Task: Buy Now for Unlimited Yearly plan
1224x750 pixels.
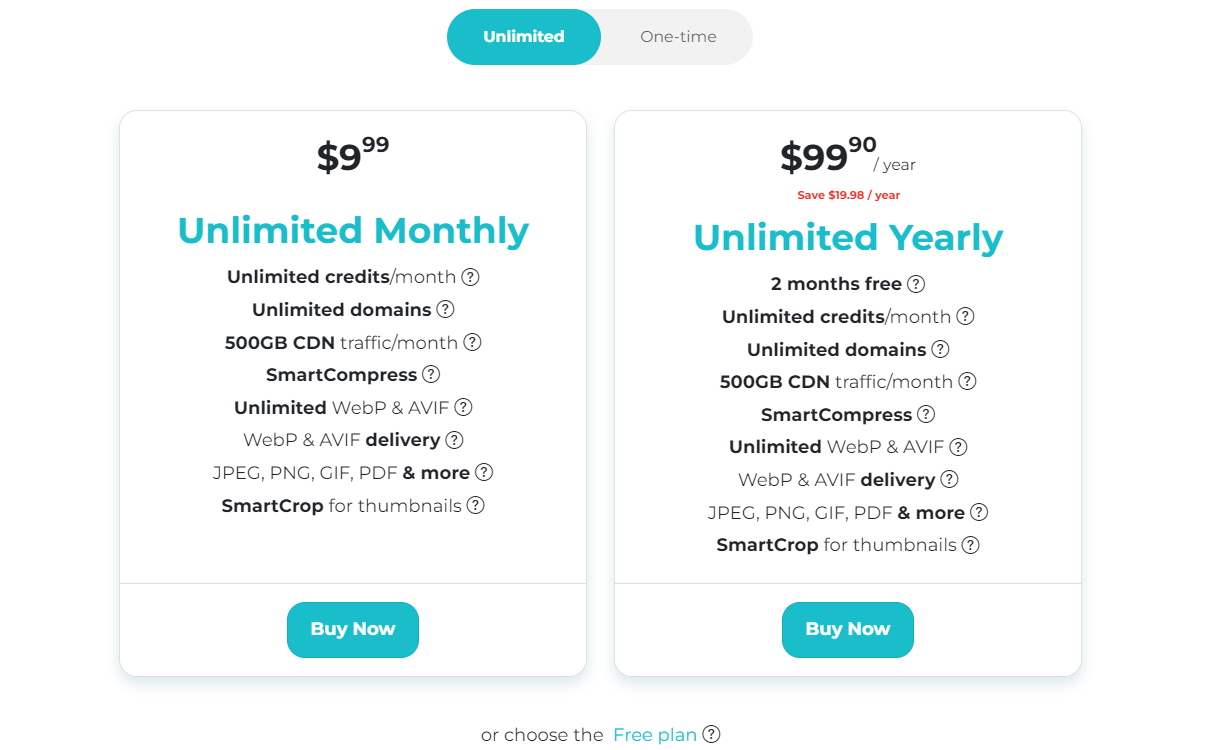Action: (848, 630)
